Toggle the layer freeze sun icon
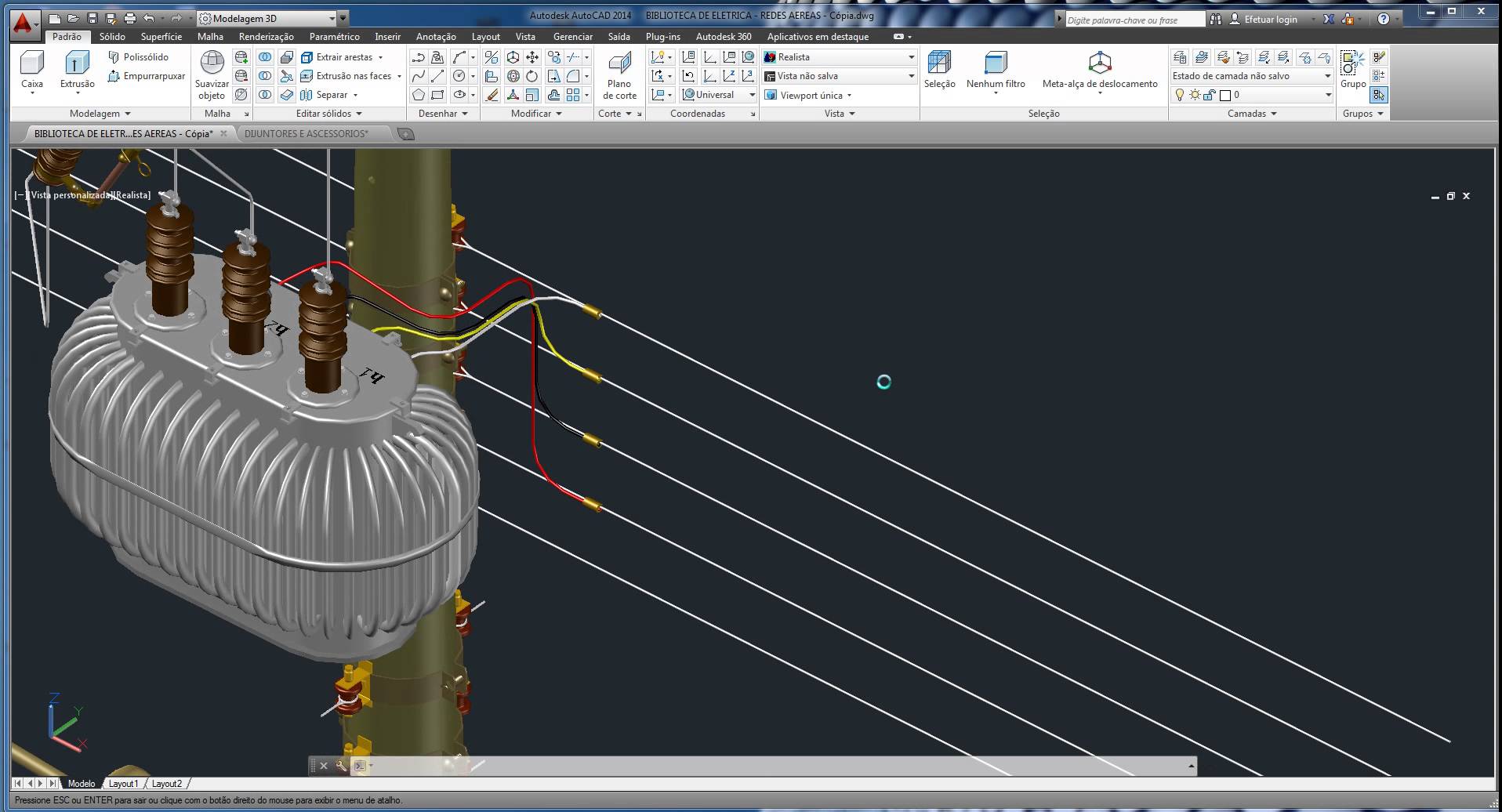This screenshot has width=1502, height=812. tap(1195, 95)
